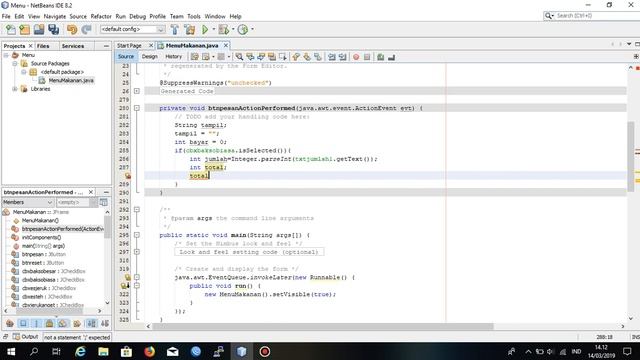Screen dimensions: 640x360
Task: Expand the Look and feel setting code fold
Action: [137, 252]
